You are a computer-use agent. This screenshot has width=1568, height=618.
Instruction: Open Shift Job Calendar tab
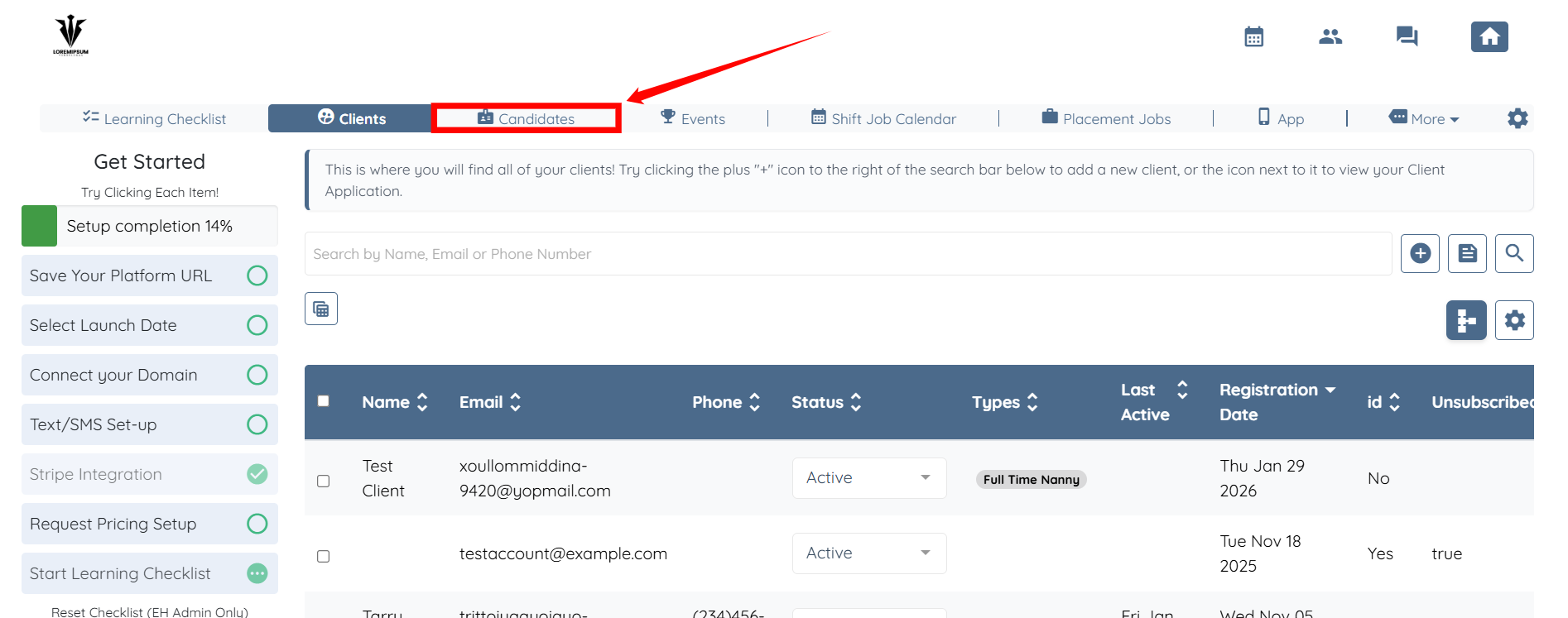click(883, 118)
